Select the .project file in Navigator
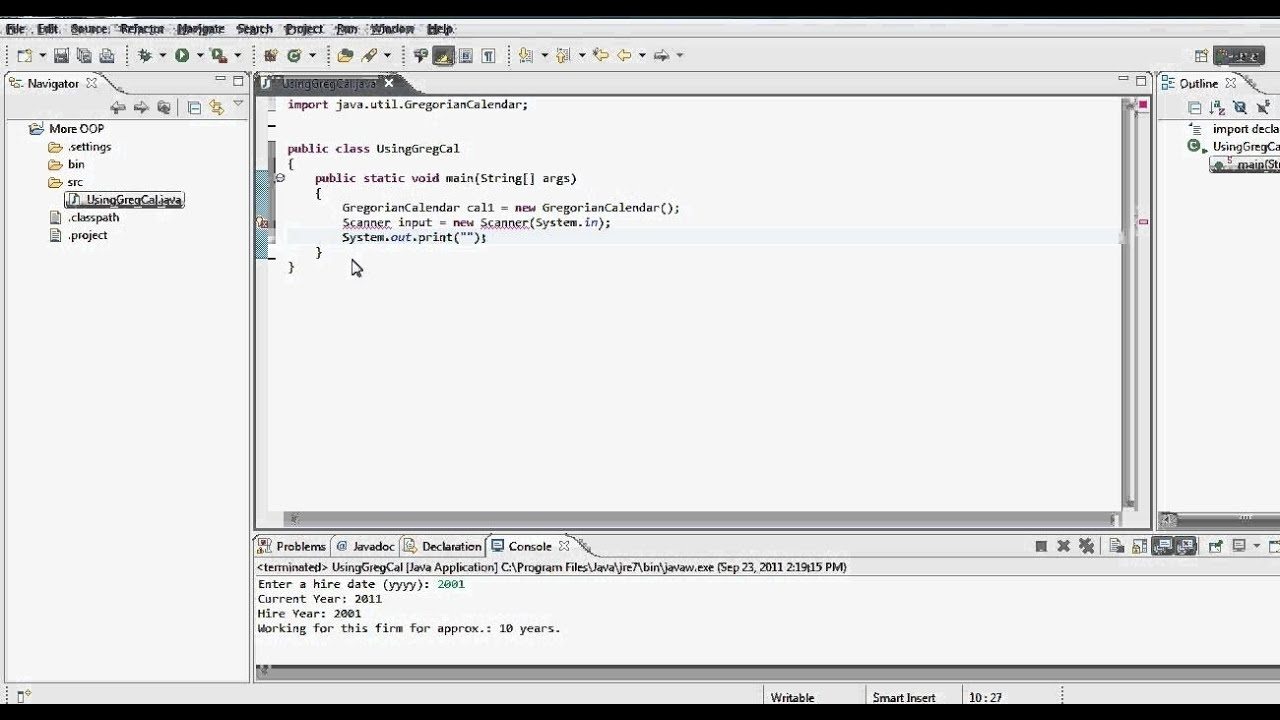This screenshot has width=1280, height=720. [x=79, y=235]
